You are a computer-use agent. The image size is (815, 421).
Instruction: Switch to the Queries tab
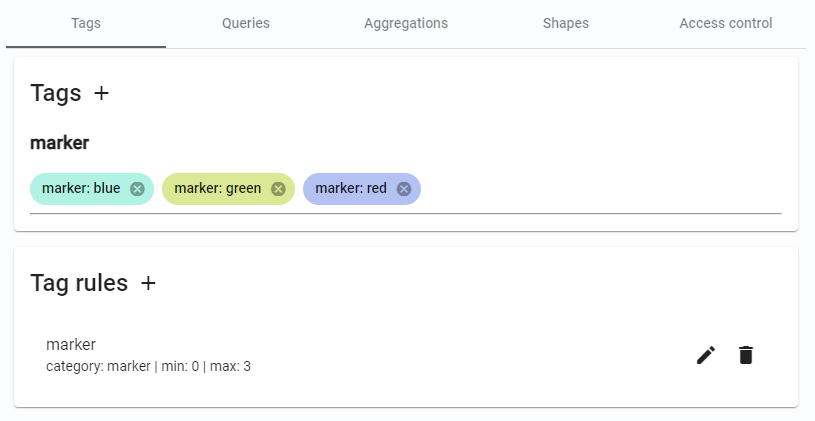coord(246,23)
